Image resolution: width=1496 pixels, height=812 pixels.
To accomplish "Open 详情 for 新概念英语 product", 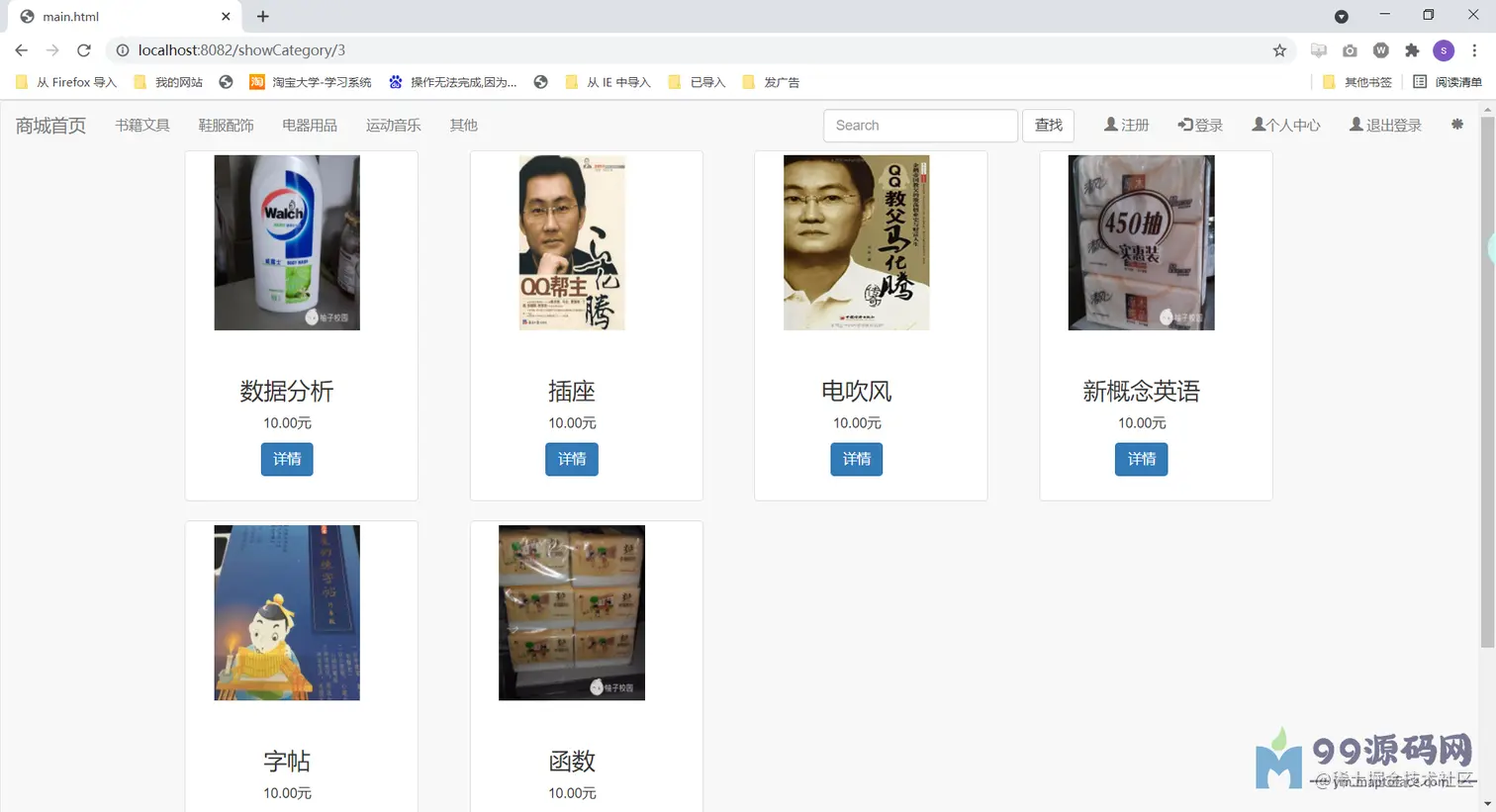I will click(x=1142, y=459).
